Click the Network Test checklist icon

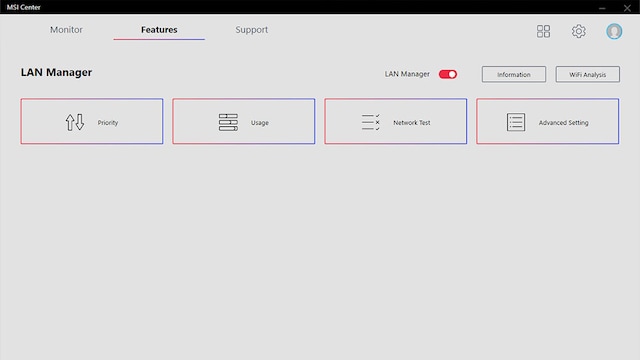[x=371, y=122]
